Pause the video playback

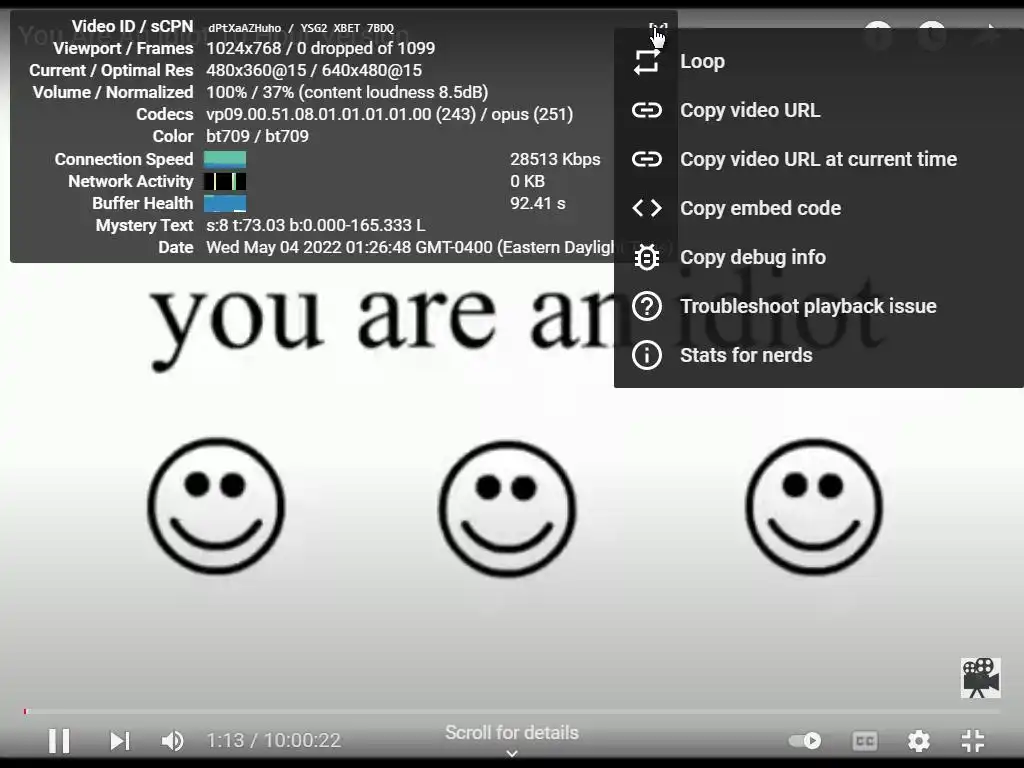click(x=59, y=741)
